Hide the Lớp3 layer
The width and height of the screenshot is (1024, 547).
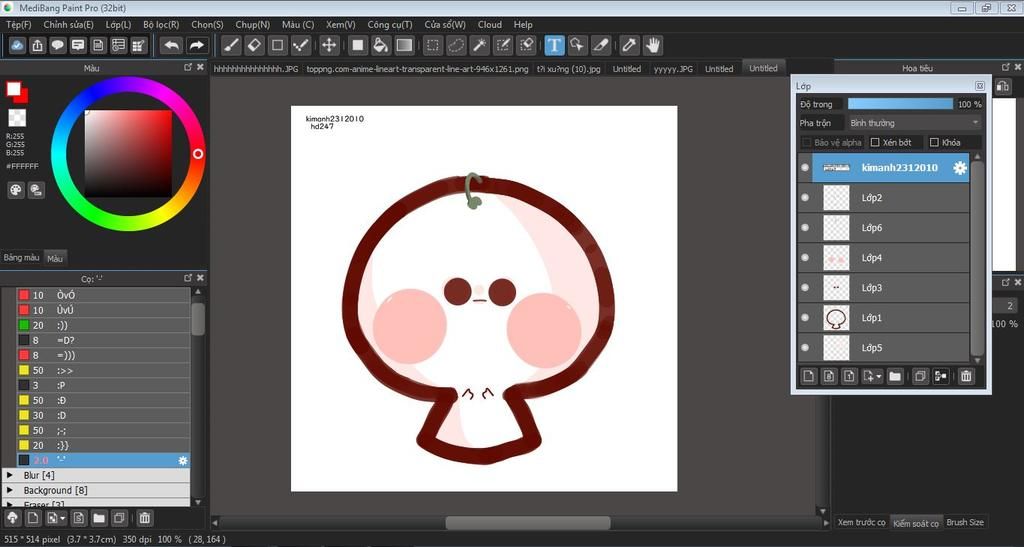coord(805,288)
